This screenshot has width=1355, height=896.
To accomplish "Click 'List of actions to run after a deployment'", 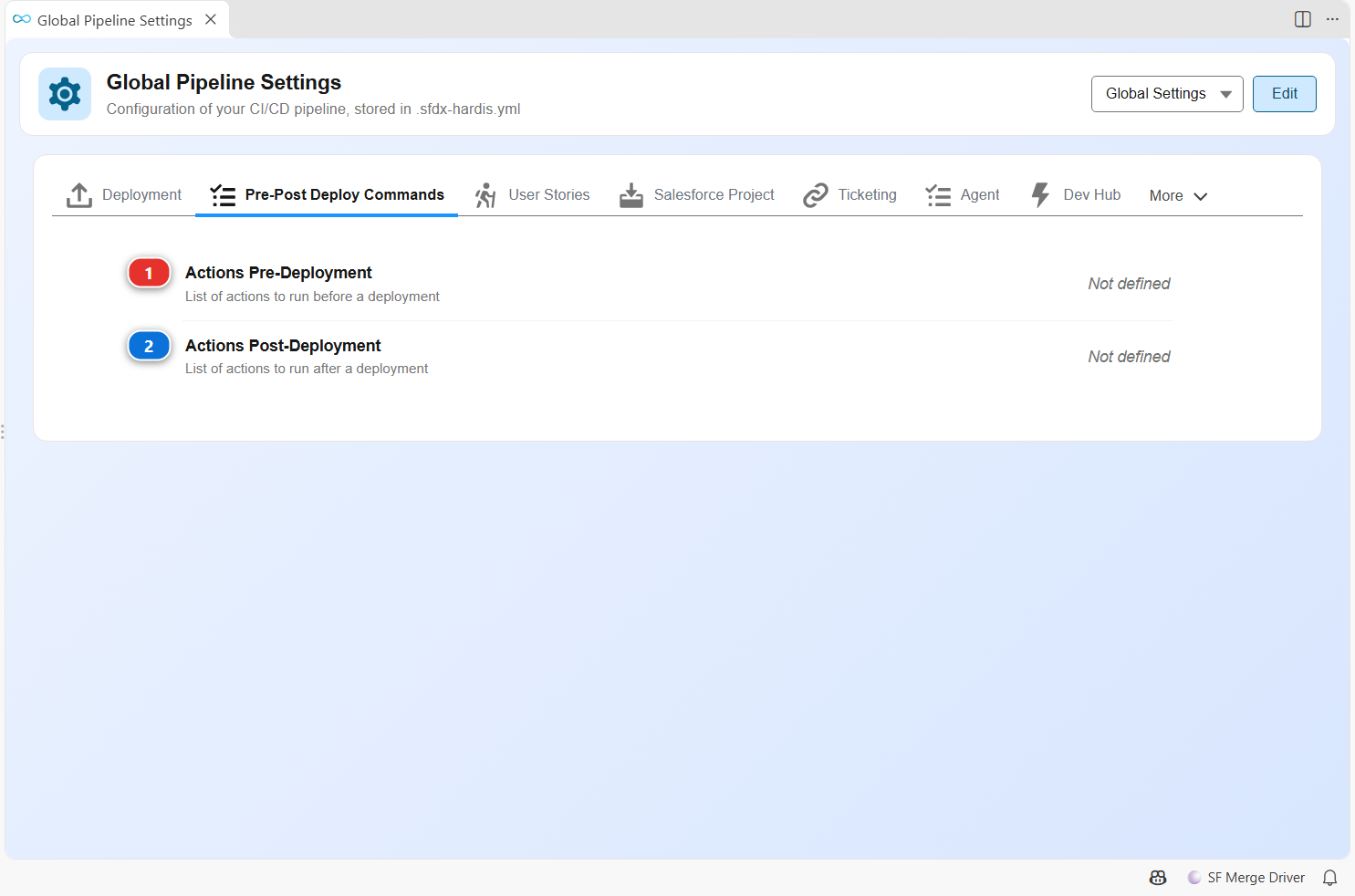I will (x=307, y=369).
